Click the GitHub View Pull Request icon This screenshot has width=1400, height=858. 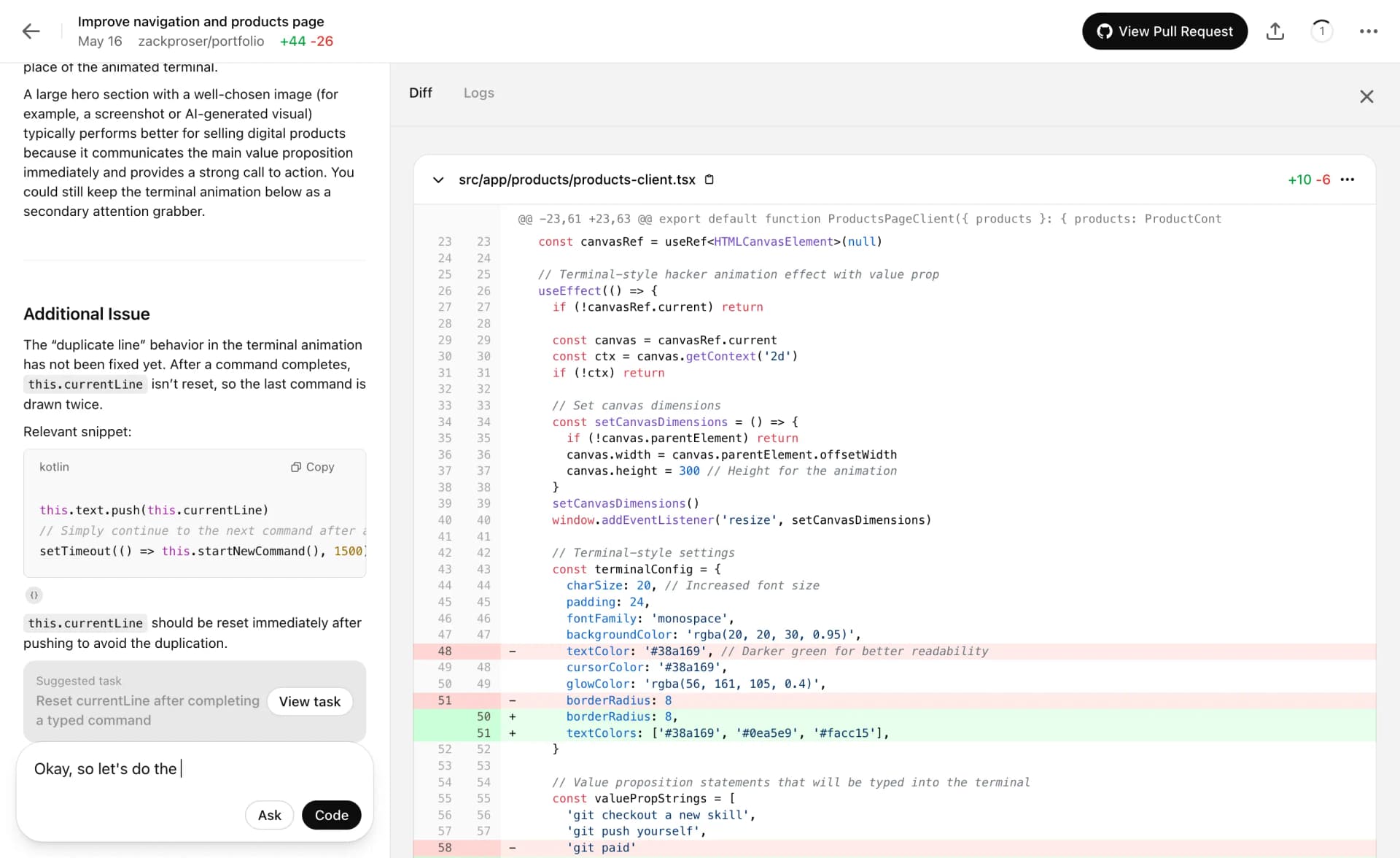click(x=1105, y=31)
